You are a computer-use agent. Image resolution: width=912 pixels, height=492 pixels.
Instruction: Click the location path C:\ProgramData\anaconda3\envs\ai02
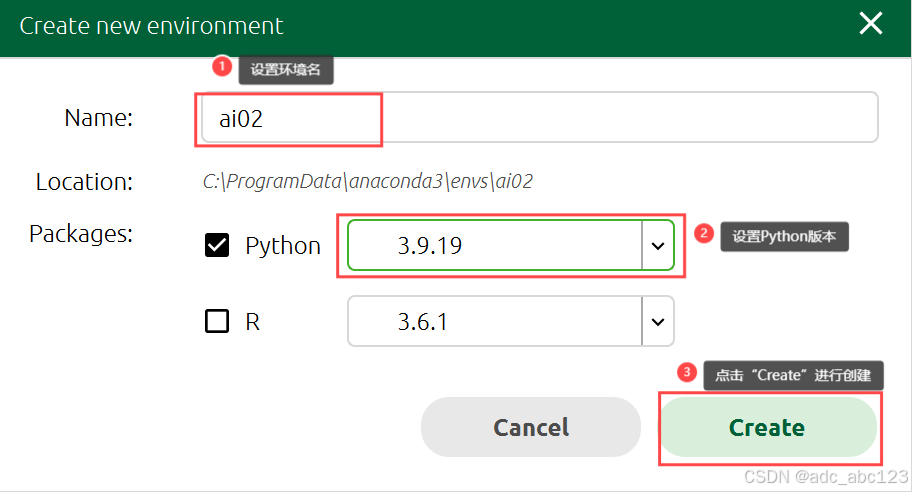[368, 181]
